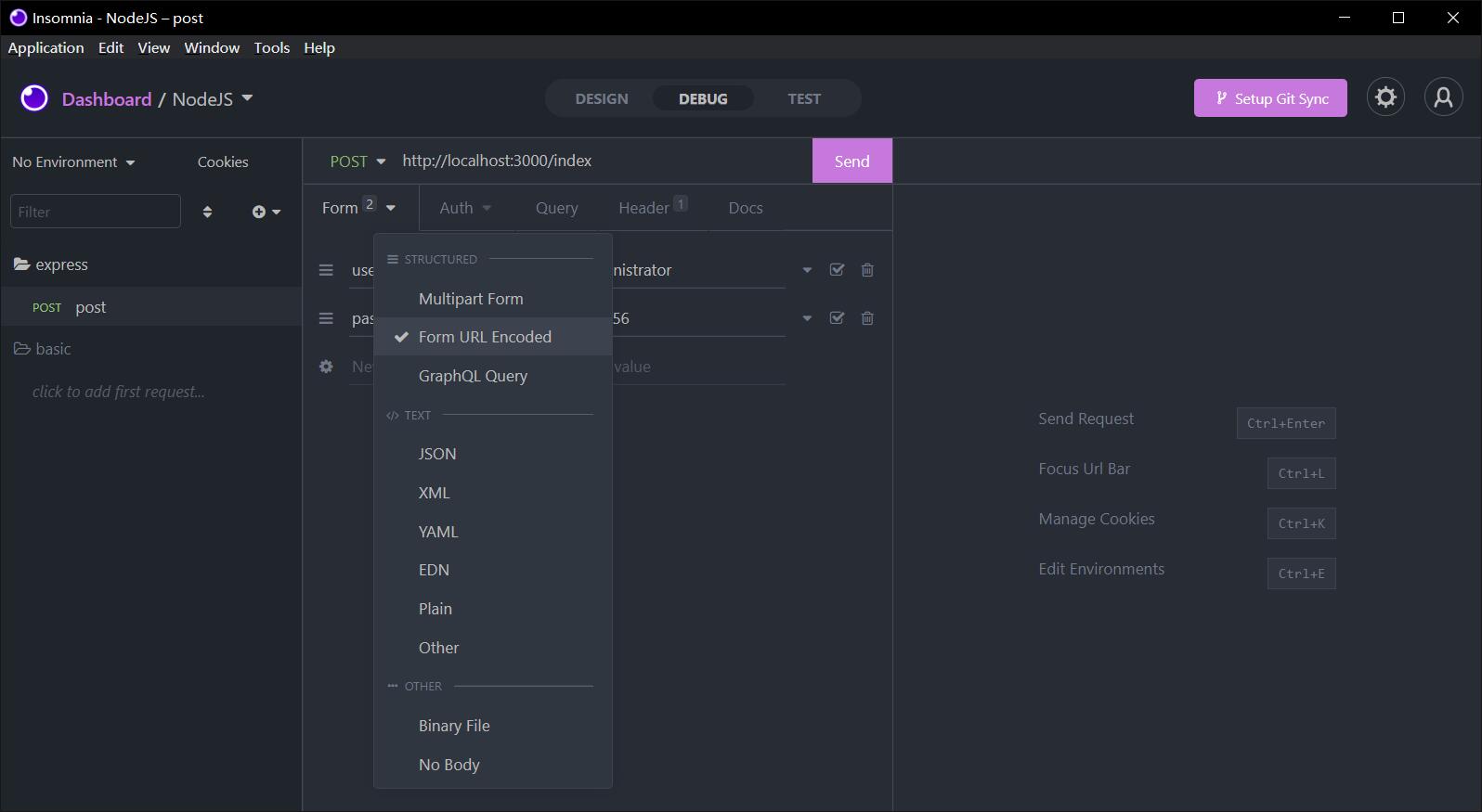
Task: Click the express folder icon
Action: pos(21,264)
